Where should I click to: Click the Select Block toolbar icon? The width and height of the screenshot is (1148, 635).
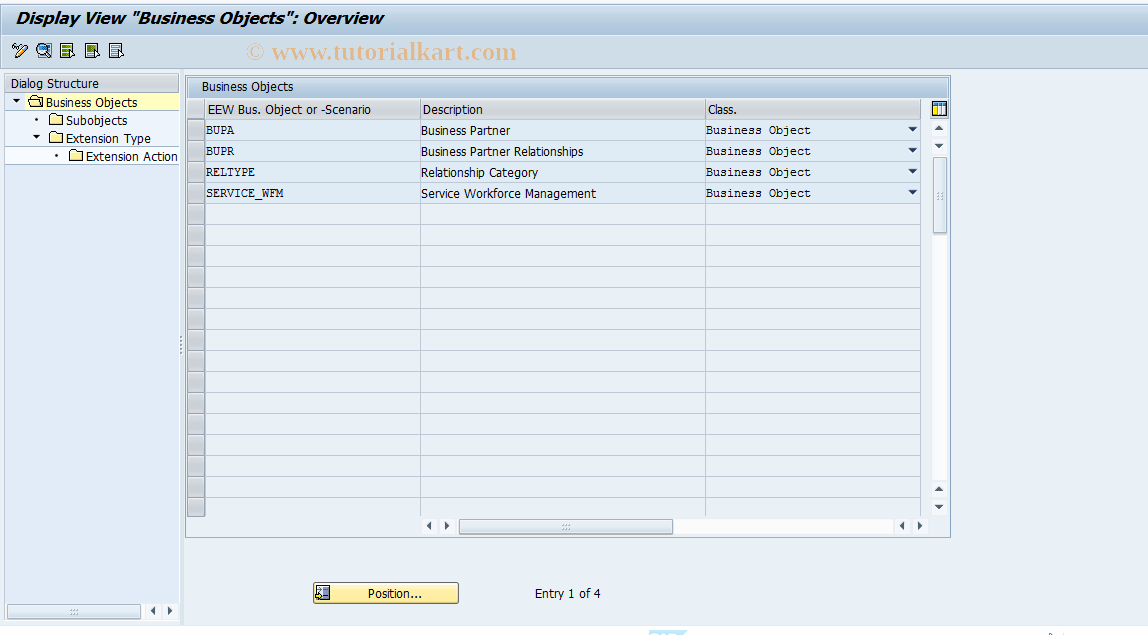[92, 51]
